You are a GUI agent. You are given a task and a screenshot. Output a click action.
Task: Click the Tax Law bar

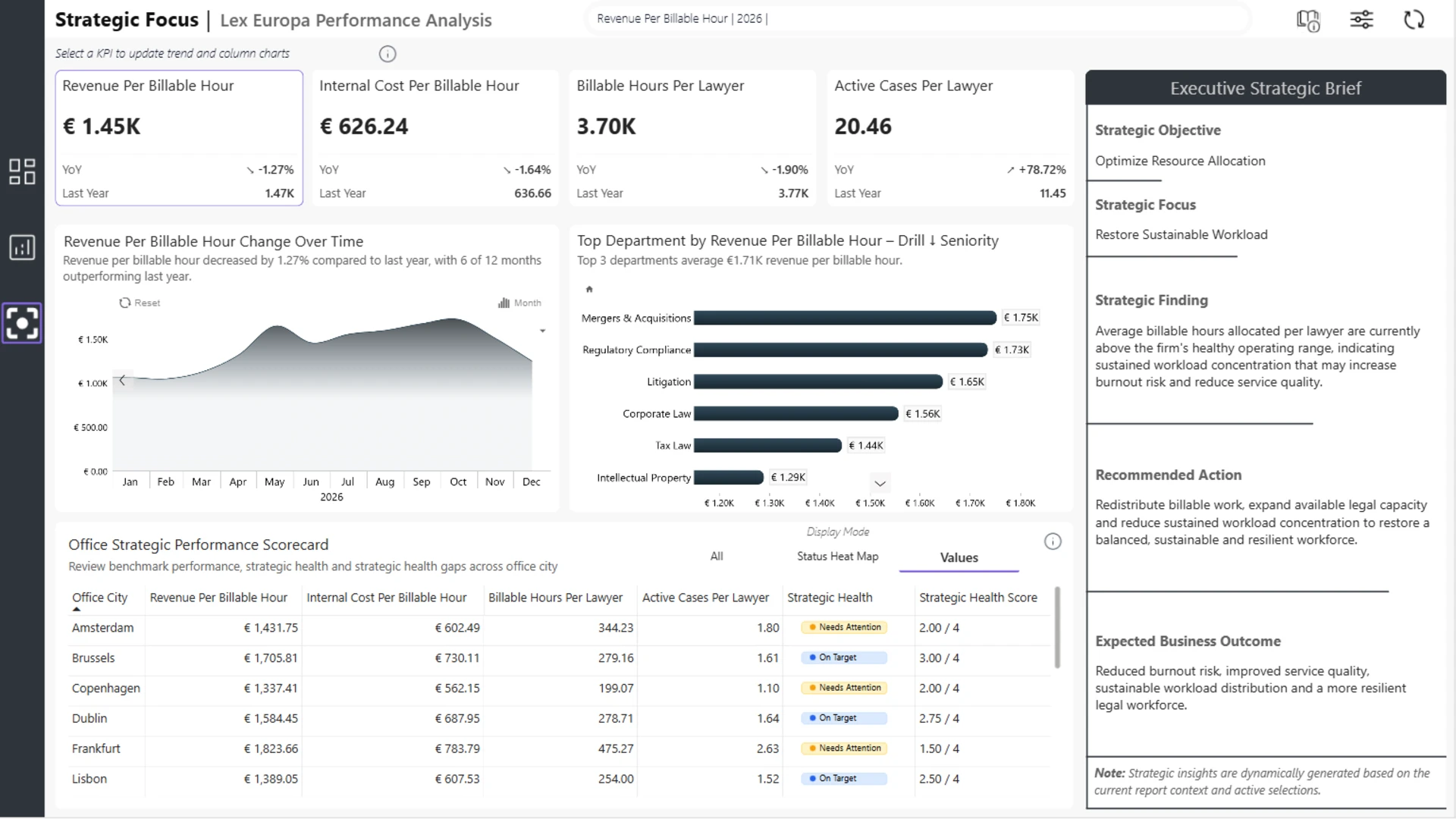(768, 445)
